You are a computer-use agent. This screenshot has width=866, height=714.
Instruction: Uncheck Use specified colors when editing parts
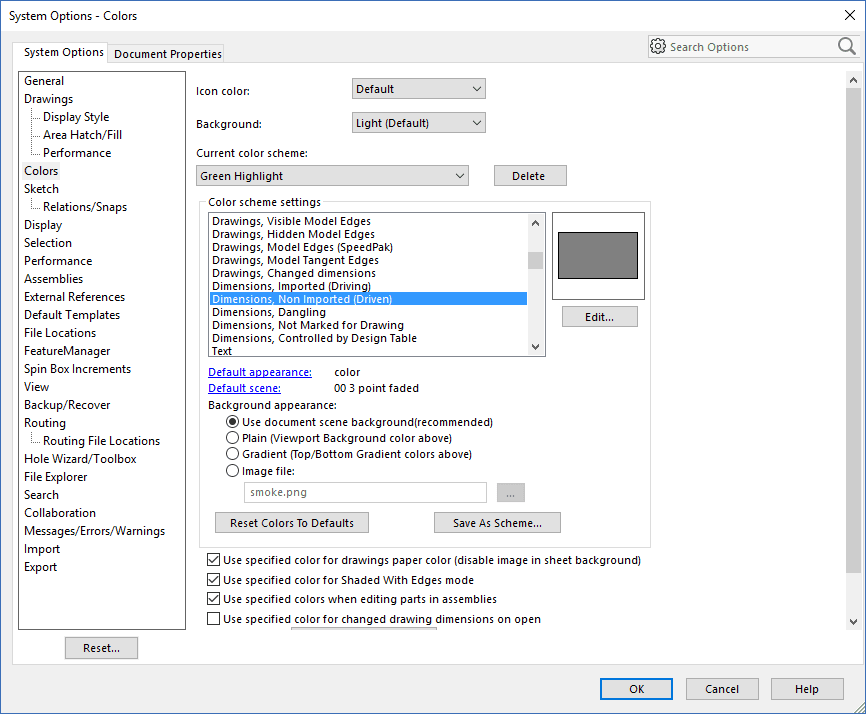(x=214, y=599)
